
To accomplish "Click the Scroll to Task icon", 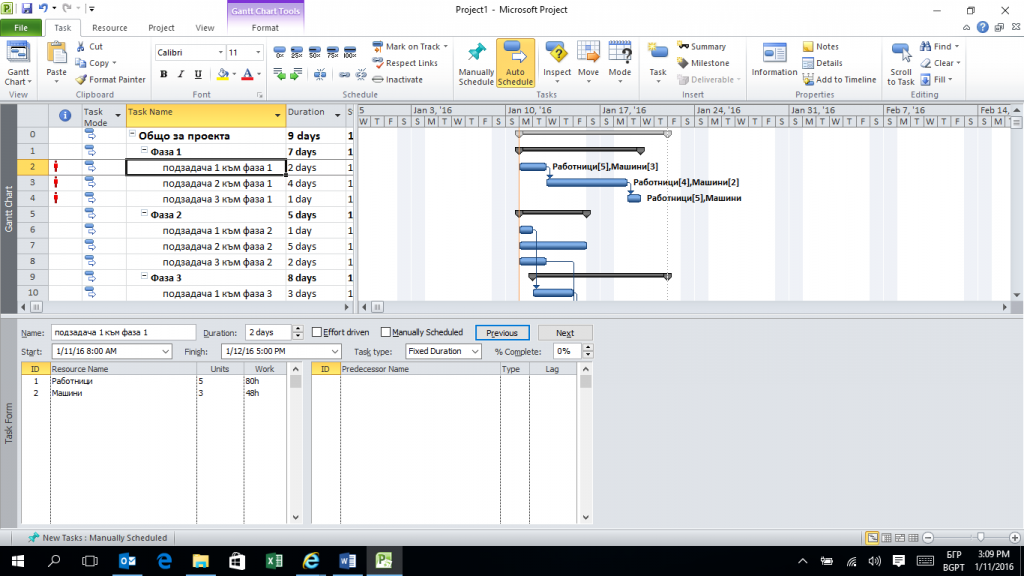I will [x=901, y=54].
